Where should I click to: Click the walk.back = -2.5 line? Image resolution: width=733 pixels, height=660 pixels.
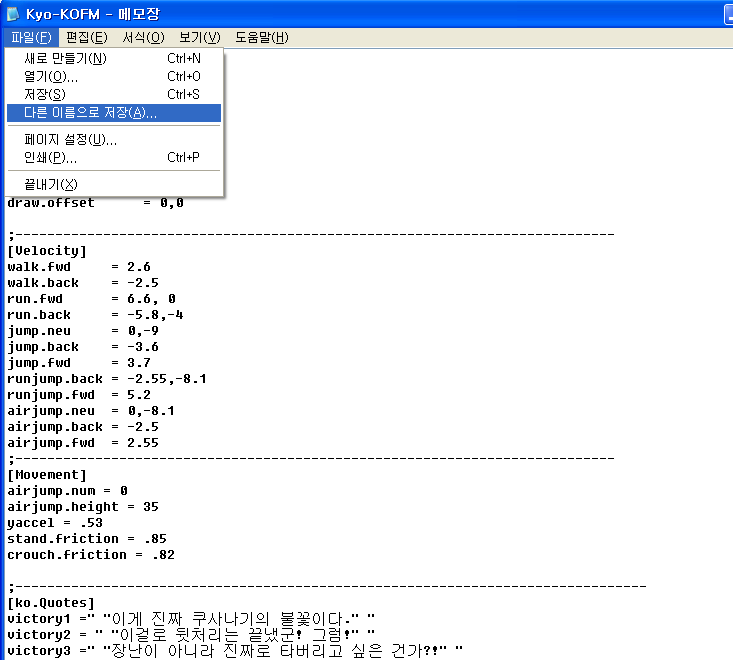[83, 283]
